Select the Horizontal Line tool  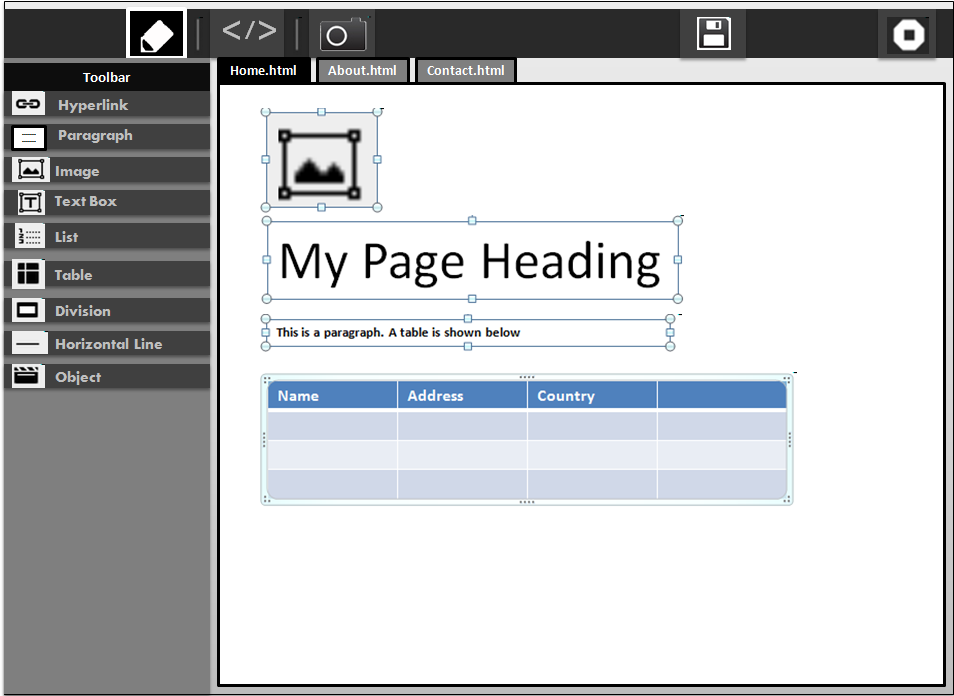108,344
